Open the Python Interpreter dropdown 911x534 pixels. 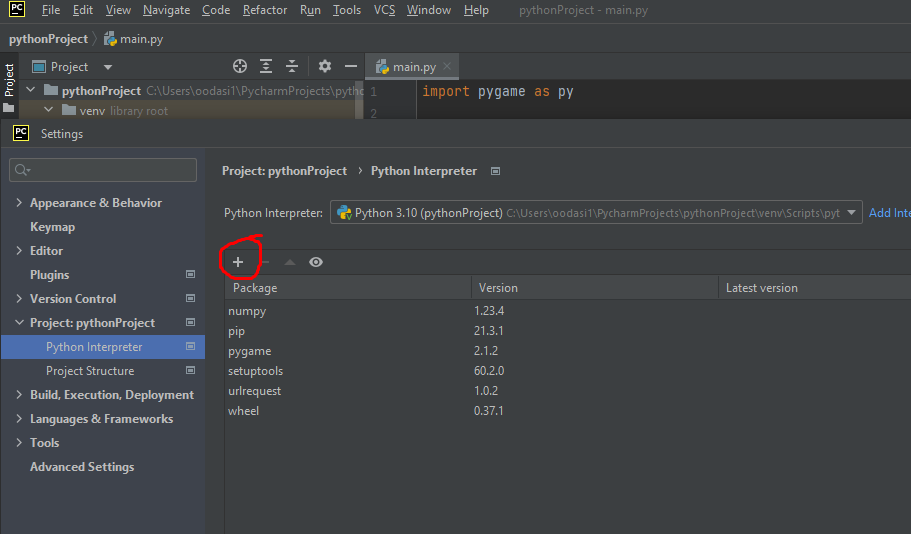851,213
